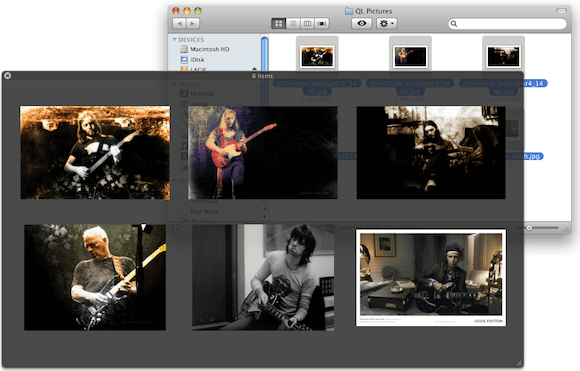Click the Finder sidebar scrollbar

pyautogui.click(x=265, y=53)
